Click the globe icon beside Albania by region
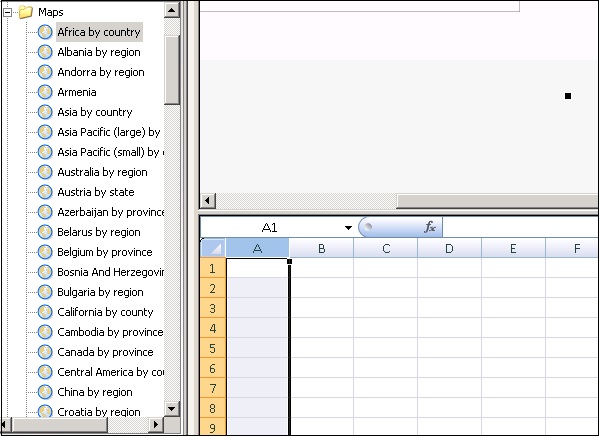Screen dimensions: 600x438 45,52
